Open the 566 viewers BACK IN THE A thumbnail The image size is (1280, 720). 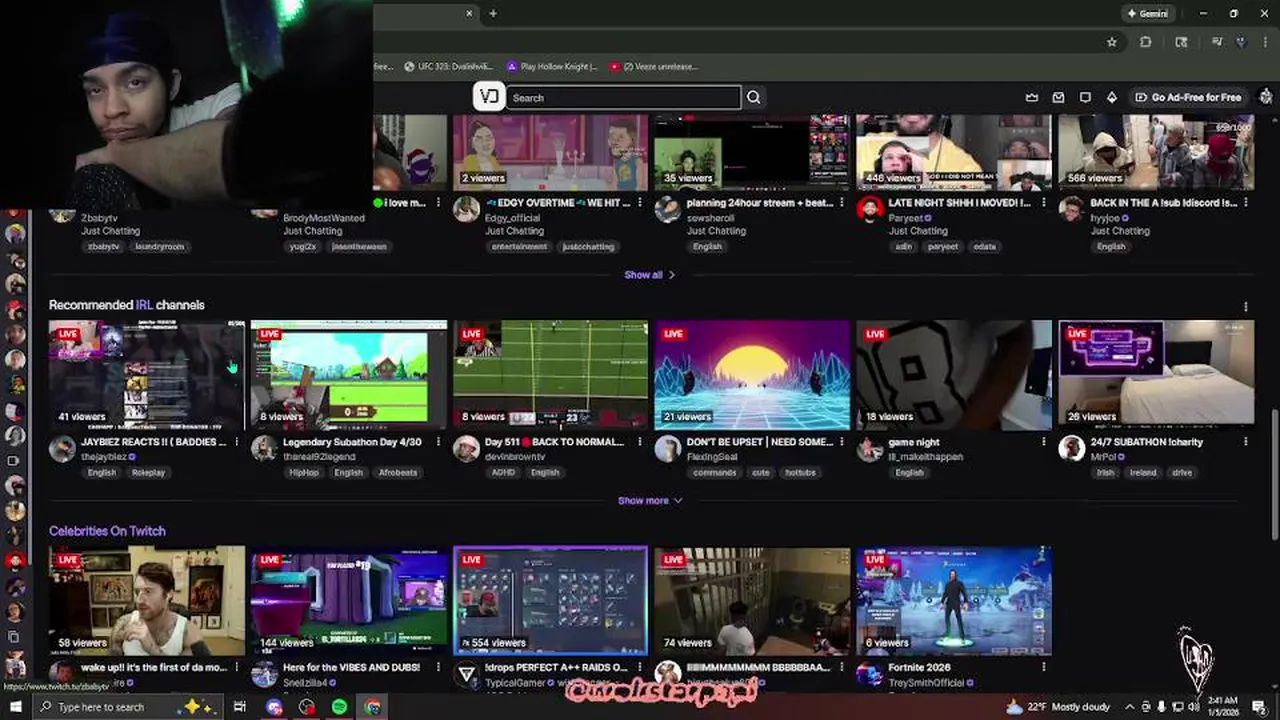point(1157,152)
